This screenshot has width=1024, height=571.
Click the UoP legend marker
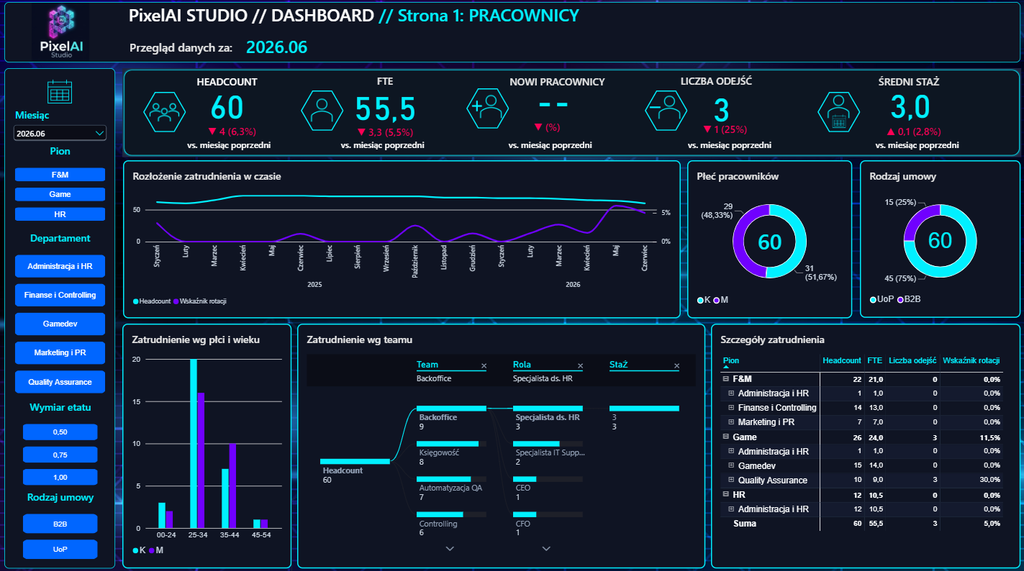click(x=873, y=299)
